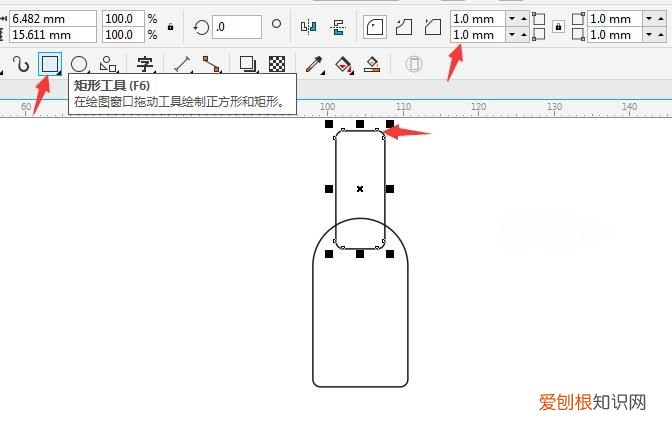
Task: Toggle the scale ratio lock
Action: click(171, 26)
